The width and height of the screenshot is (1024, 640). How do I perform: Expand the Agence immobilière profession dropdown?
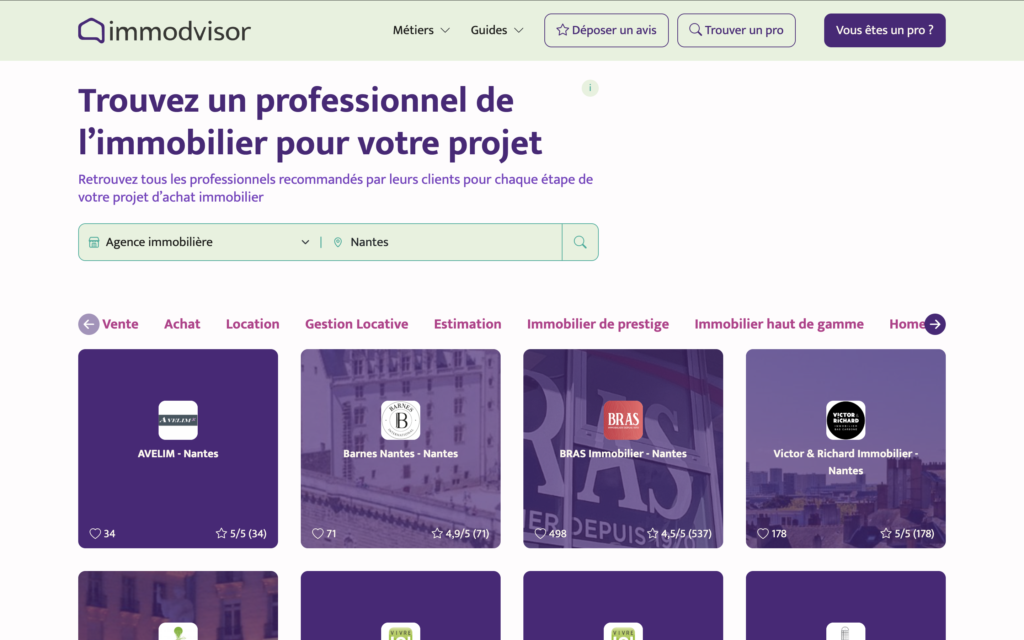point(199,242)
